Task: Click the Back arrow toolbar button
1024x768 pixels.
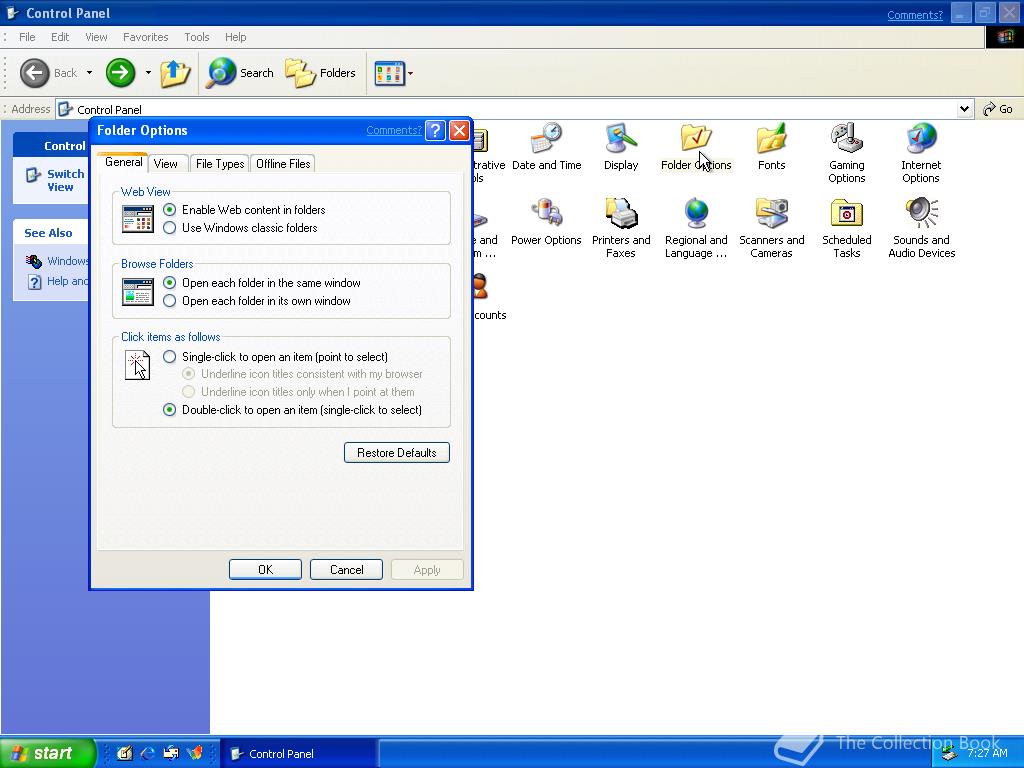Action: (35, 72)
